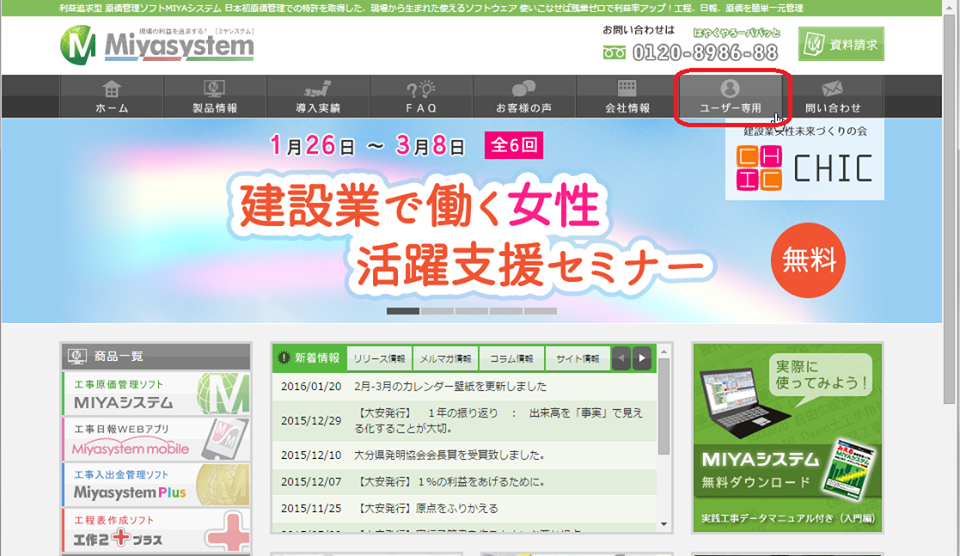Viewport: 960px width, 556px height.
Task: Click the news tabs left arrow
Action: tap(621, 358)
